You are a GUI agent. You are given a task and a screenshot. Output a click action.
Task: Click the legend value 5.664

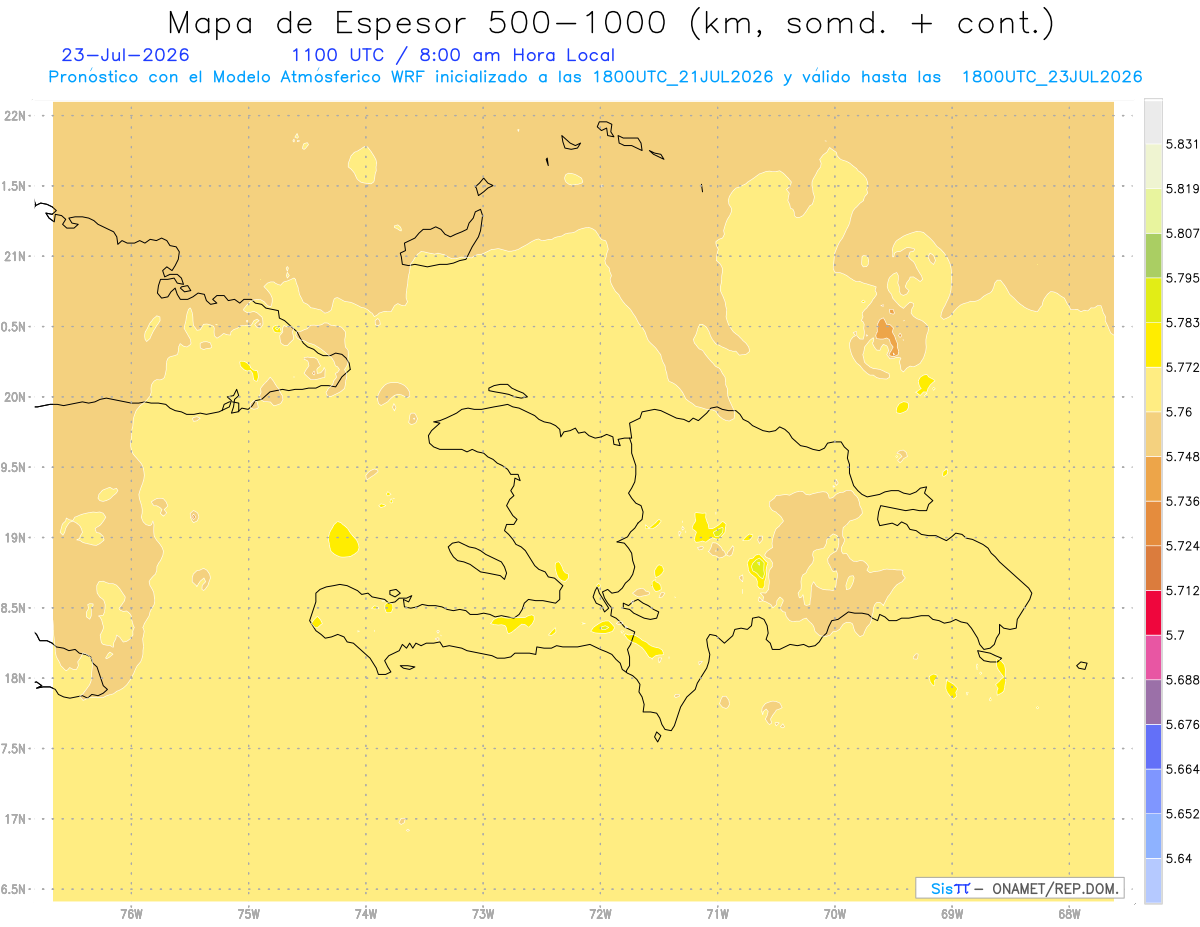1182,769
